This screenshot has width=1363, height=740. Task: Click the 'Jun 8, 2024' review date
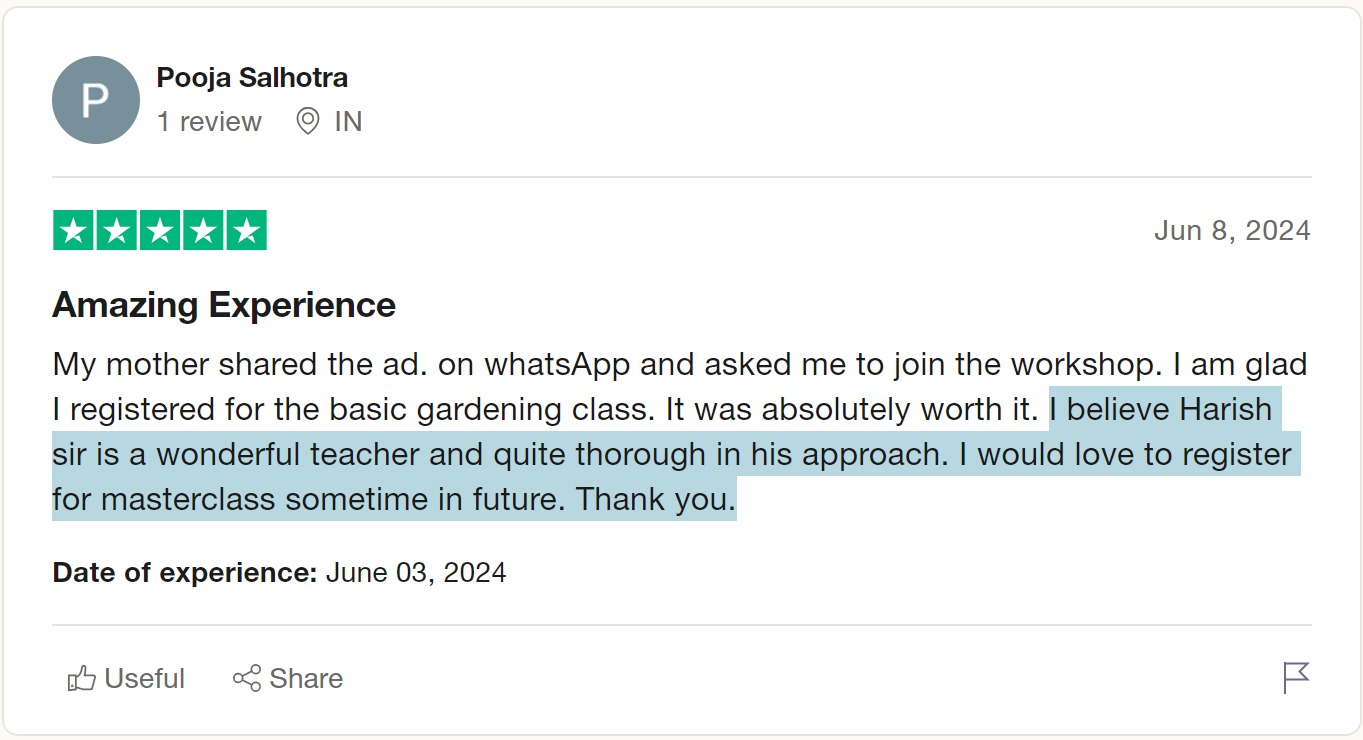pyautogui.click(x=1232, y=231)
